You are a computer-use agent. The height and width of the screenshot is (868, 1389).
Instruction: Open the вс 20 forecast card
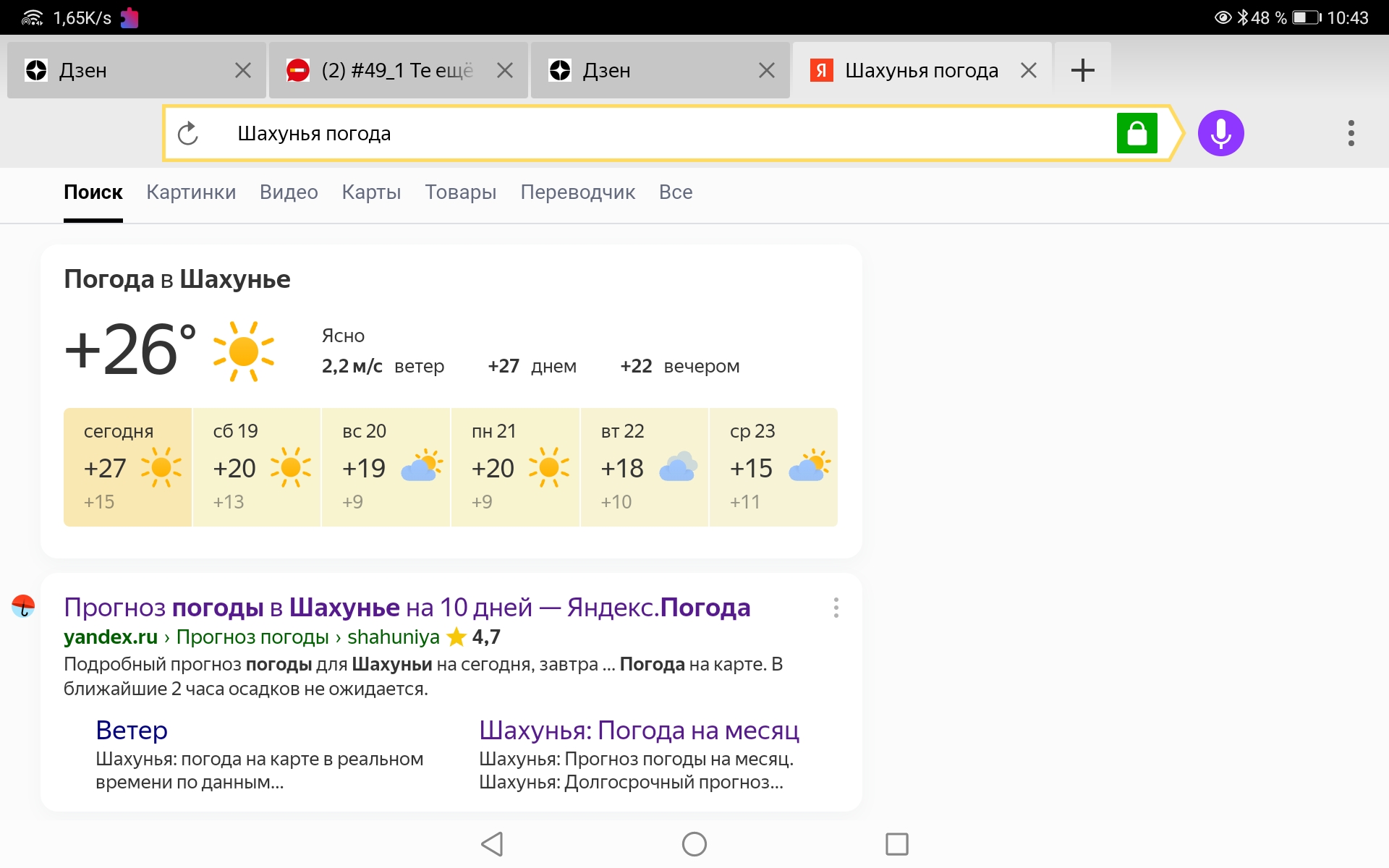[386, 467]
